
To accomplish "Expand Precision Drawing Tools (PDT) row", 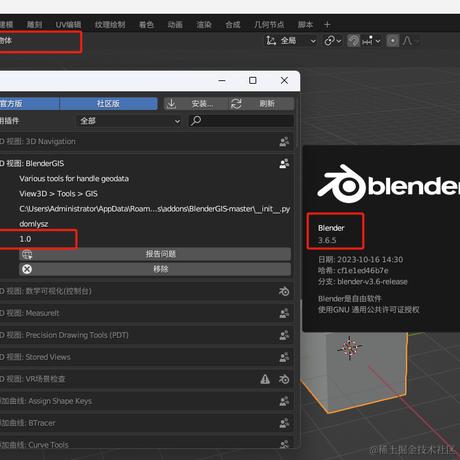I will pos(146,335).
